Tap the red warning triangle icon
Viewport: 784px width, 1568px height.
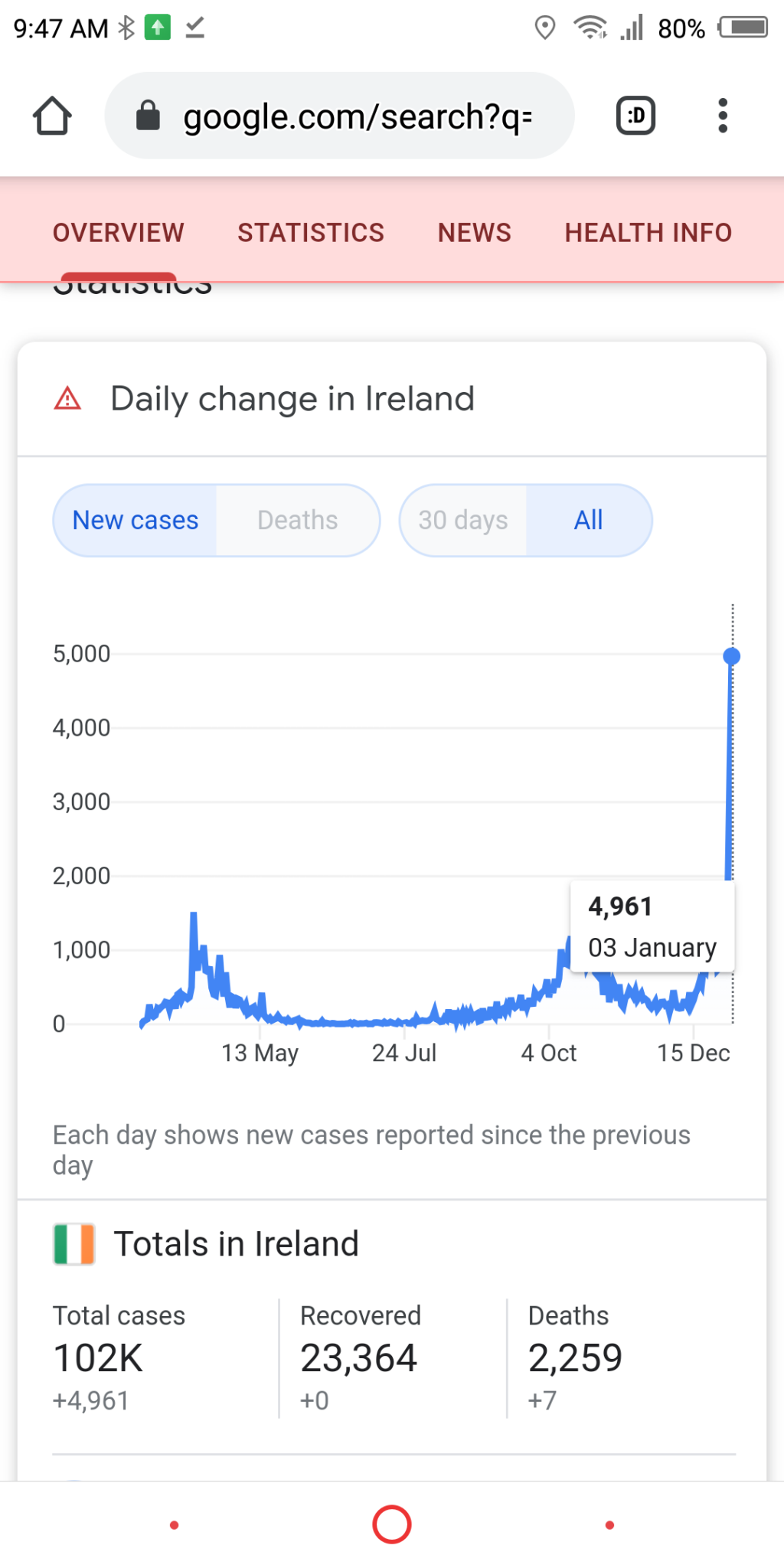click(67, 399)
